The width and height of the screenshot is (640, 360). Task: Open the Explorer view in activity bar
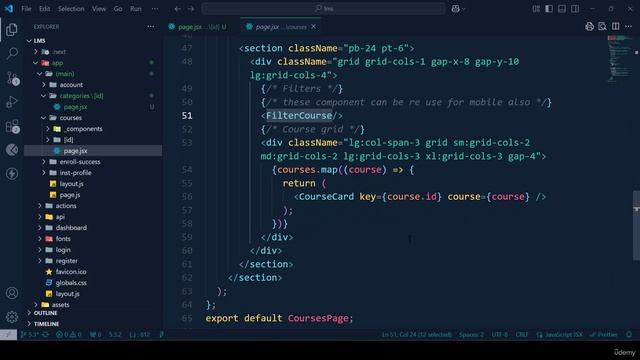pos(12,29)
